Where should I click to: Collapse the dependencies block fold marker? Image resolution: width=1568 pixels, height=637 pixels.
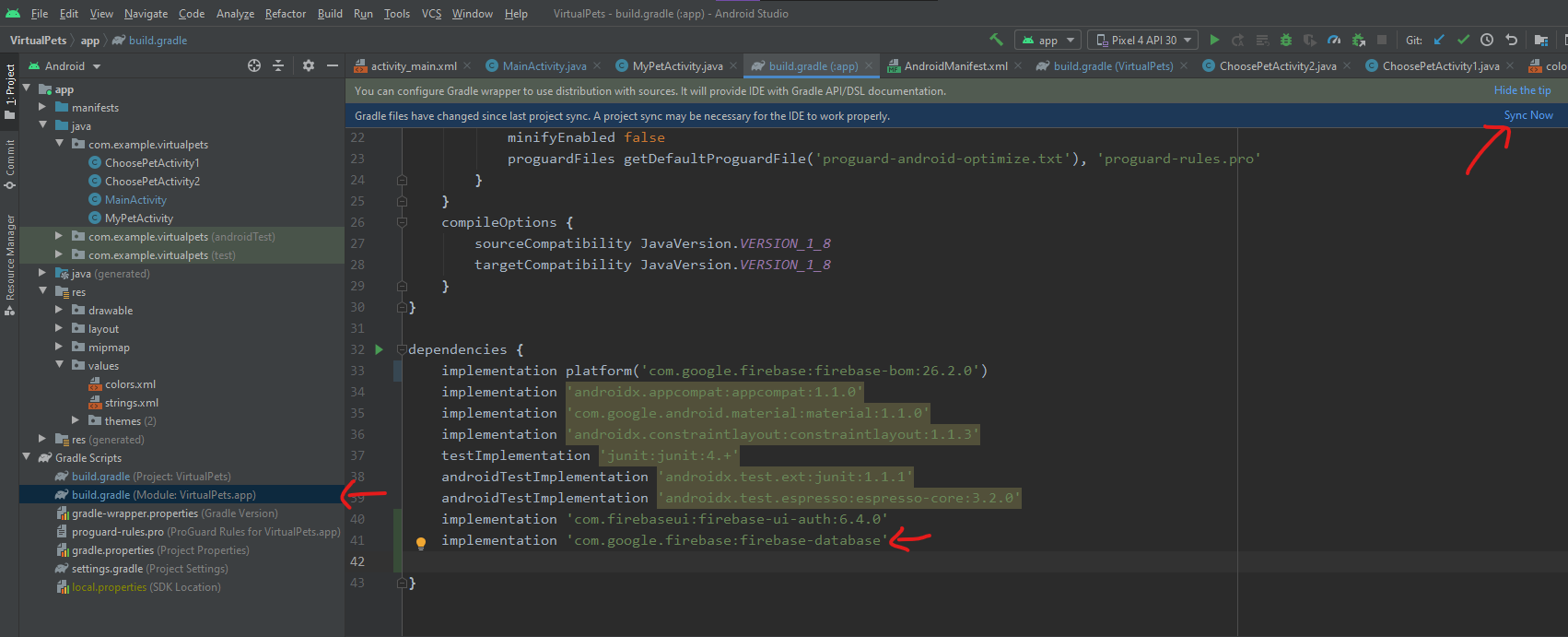[x=402, y=350]
